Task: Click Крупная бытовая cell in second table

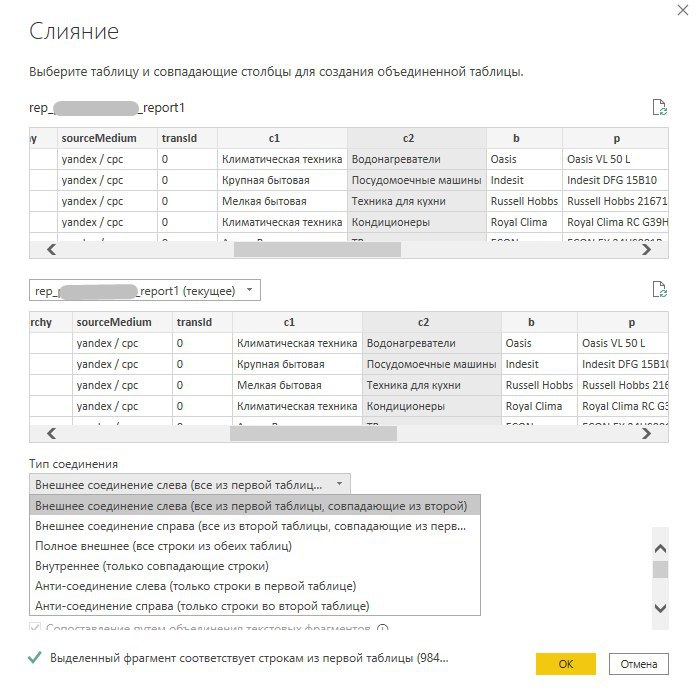Action: click(x=297, y=364)
